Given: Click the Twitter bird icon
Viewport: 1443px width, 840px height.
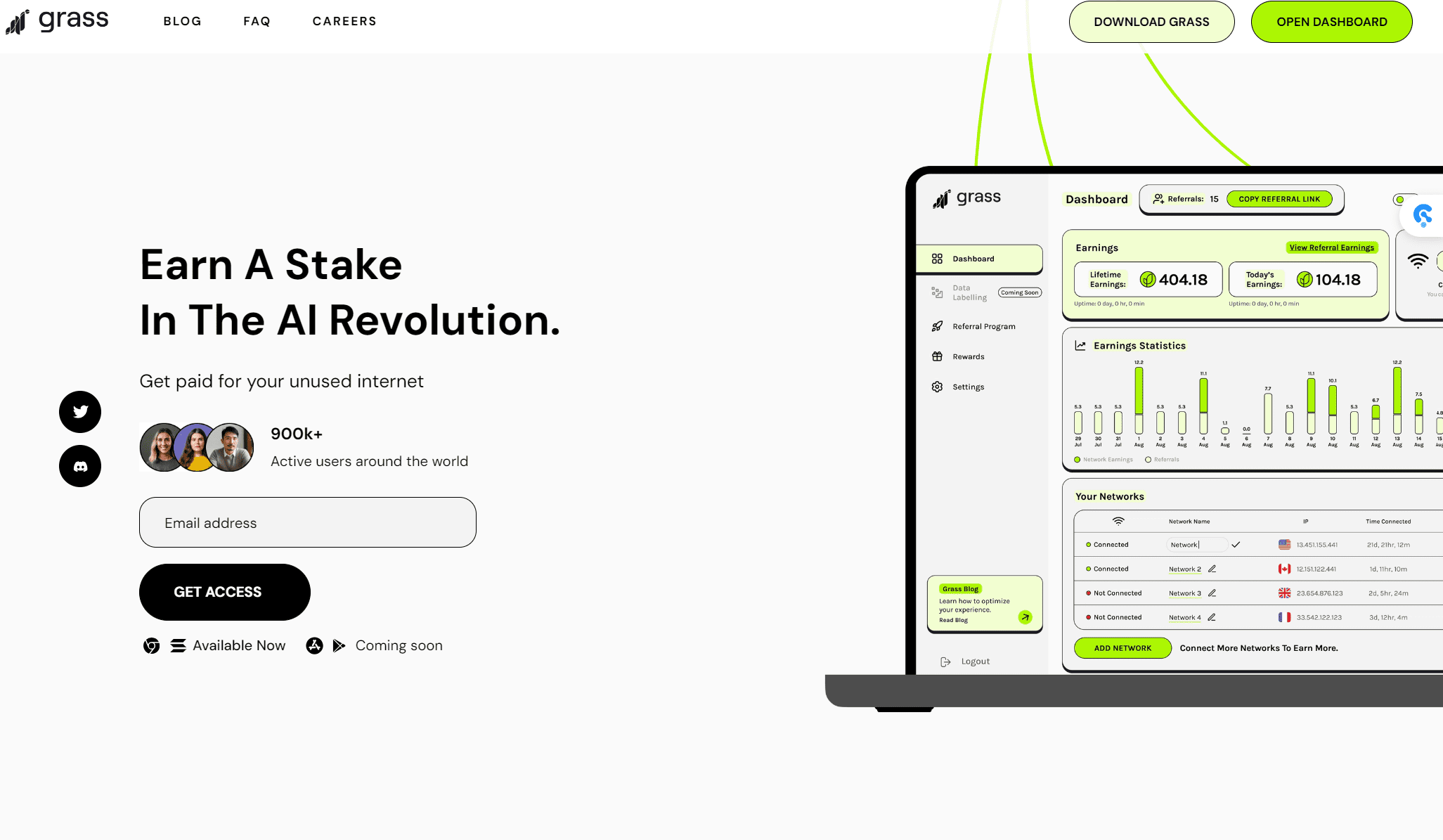Looking at the screenshot, I should coord(80,411).
